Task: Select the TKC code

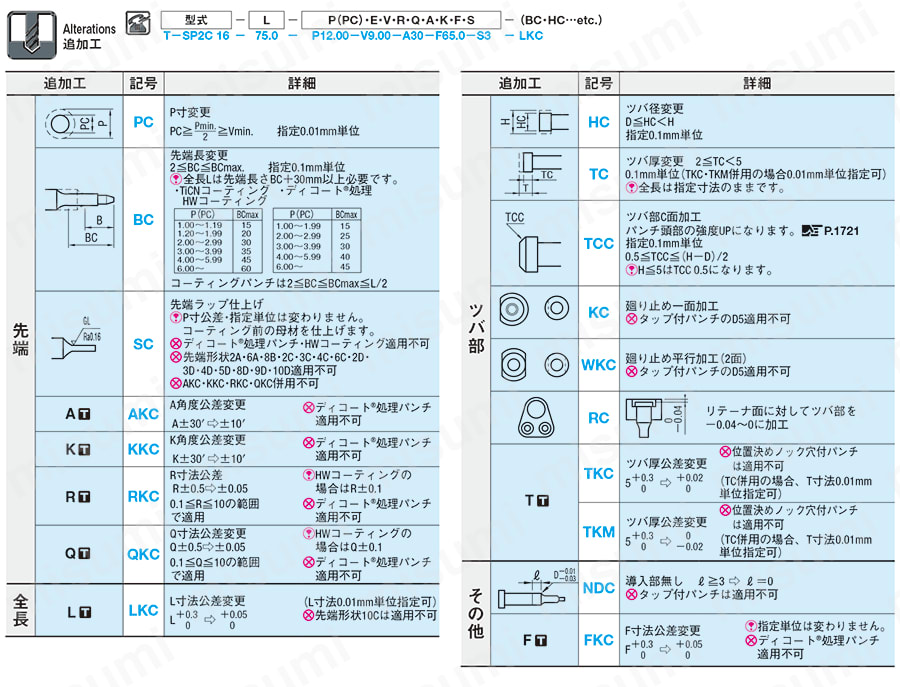Action: 599,473
